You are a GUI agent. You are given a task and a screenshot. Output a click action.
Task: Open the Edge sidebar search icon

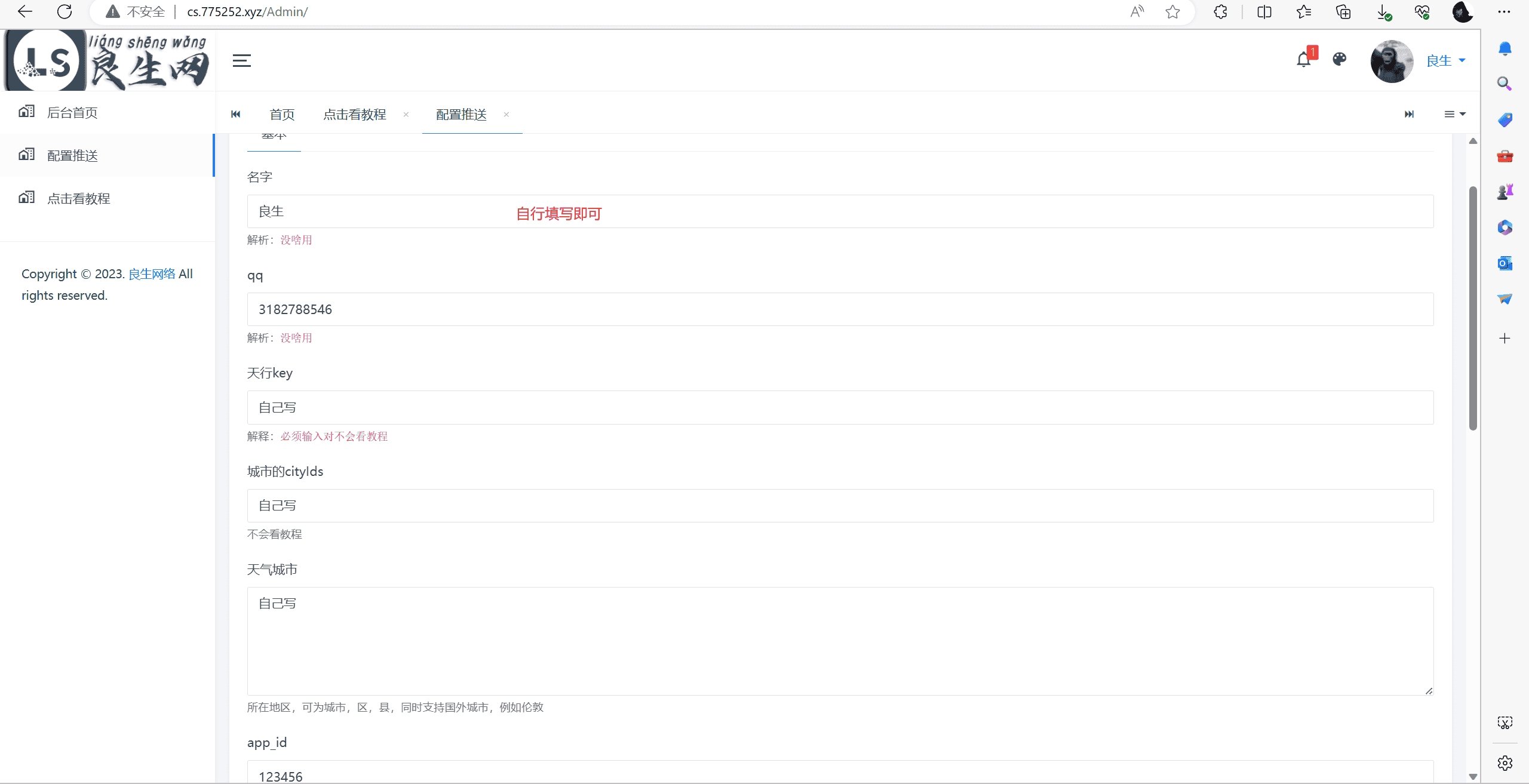[x=1505, y=84]
